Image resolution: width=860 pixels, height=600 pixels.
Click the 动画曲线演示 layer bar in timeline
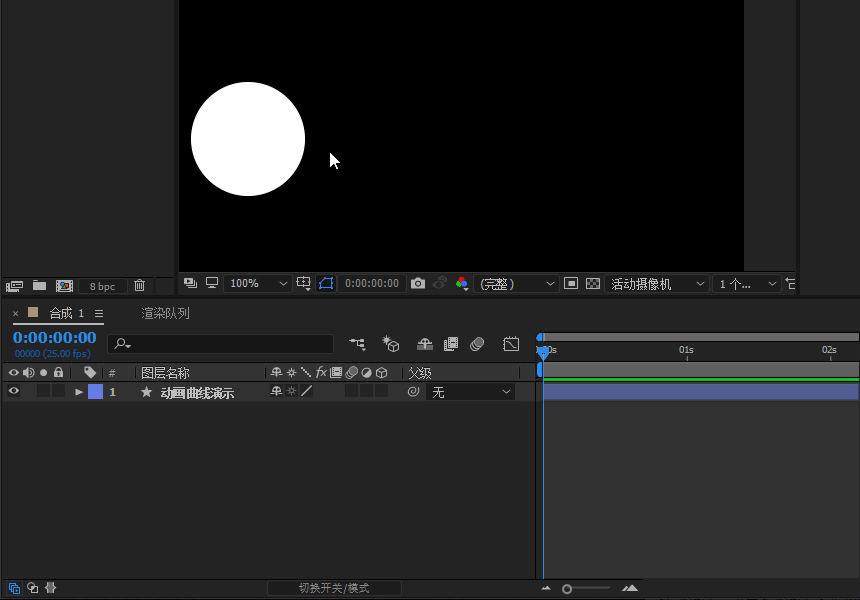pos(701,392)
